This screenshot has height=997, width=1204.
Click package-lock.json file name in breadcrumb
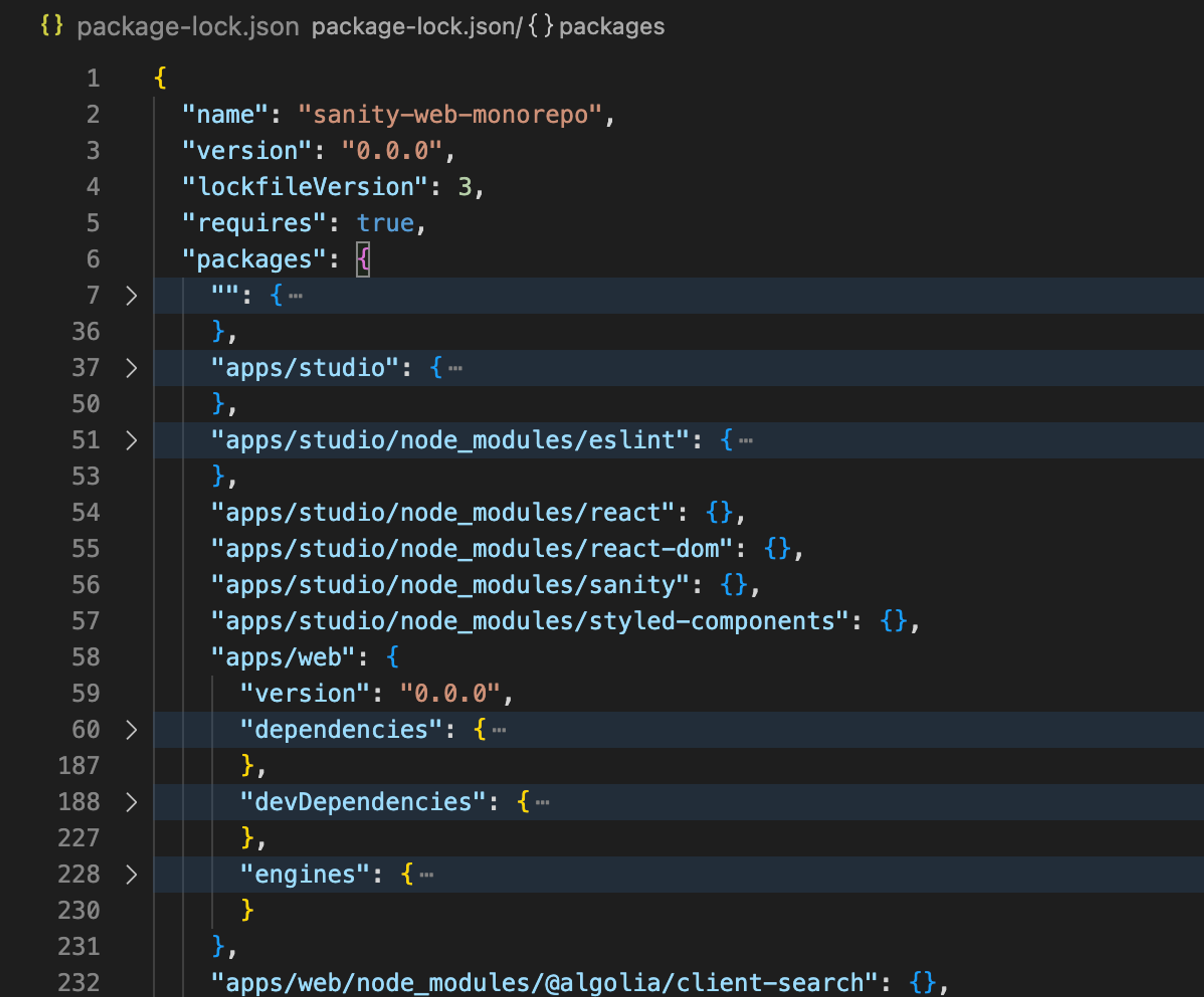[187, 26]
